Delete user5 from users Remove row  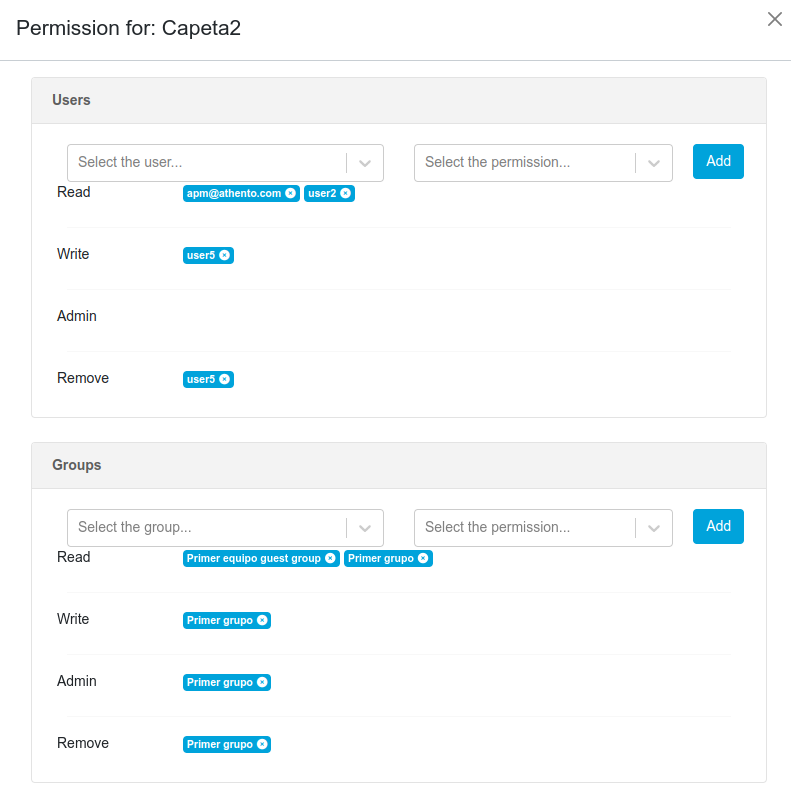click(x=224, y=380)
